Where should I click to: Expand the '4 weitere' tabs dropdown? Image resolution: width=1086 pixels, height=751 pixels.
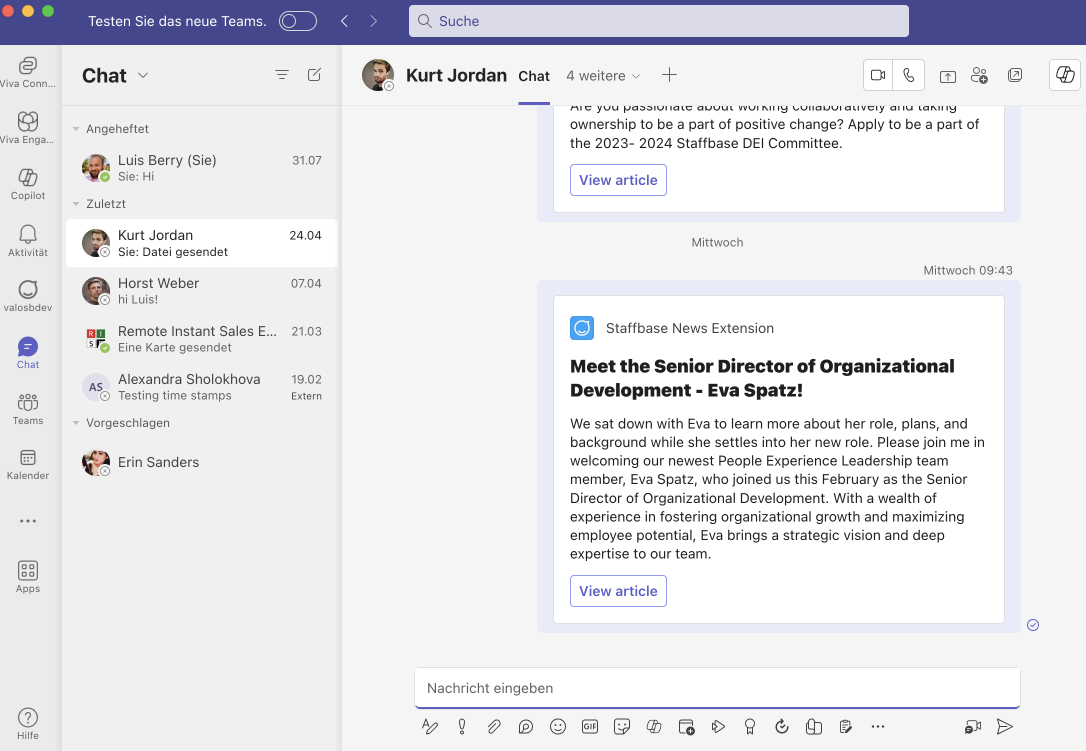603,76
